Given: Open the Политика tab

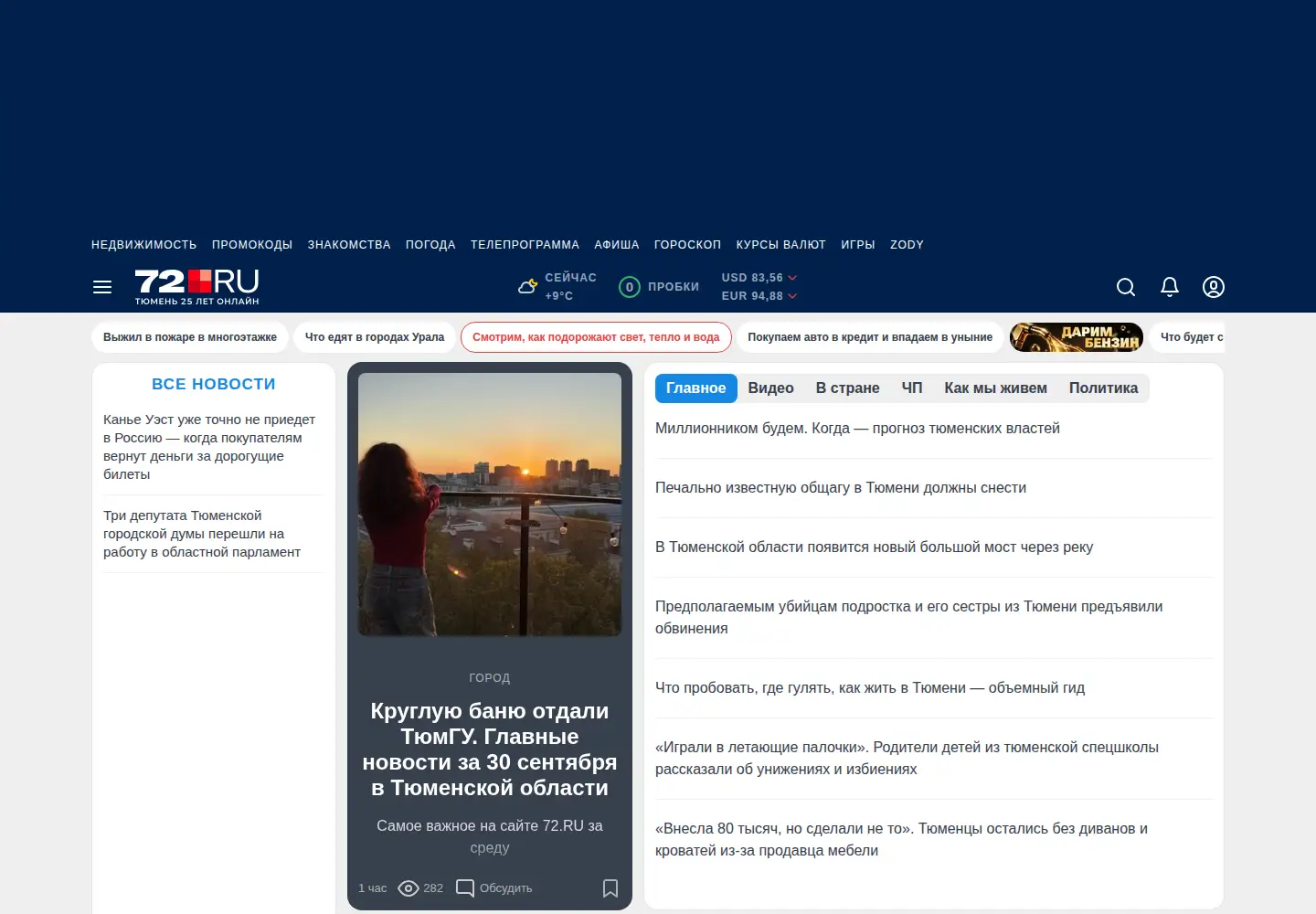Looking at the screenshot, I should click(1104, 388).
